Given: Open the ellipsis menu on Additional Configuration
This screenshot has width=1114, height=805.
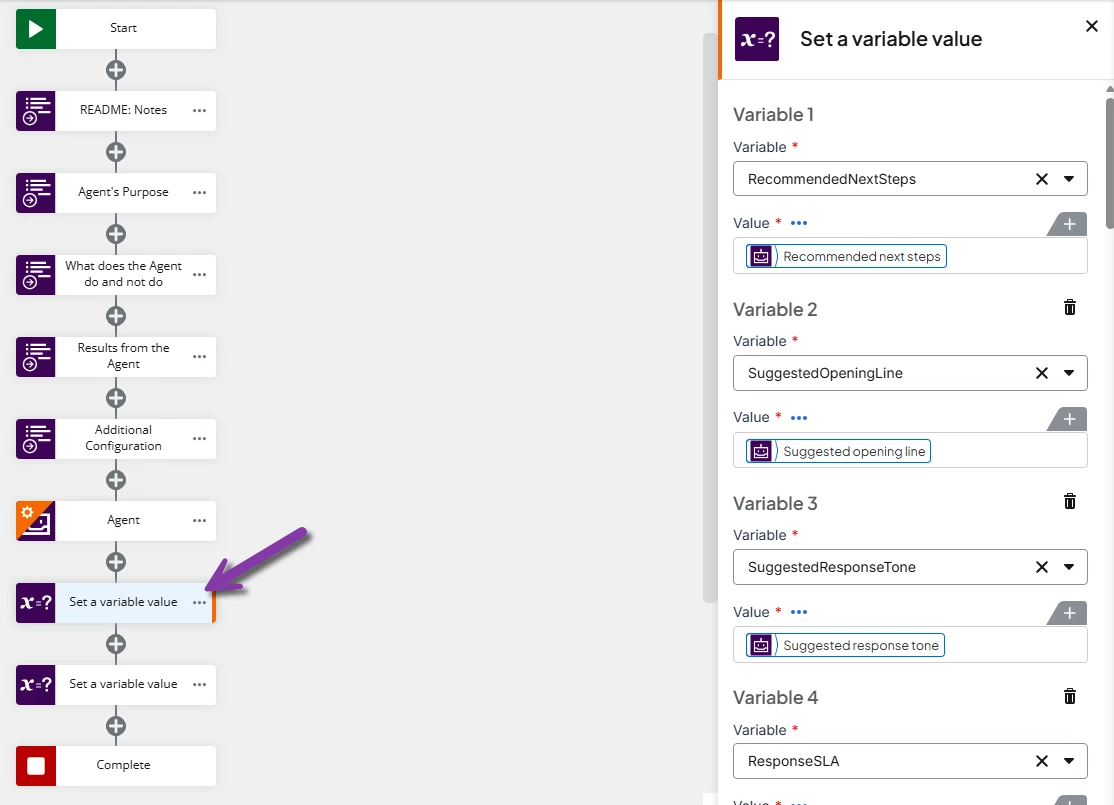Looking at the screenshot, I should click(x=200, y=438).
